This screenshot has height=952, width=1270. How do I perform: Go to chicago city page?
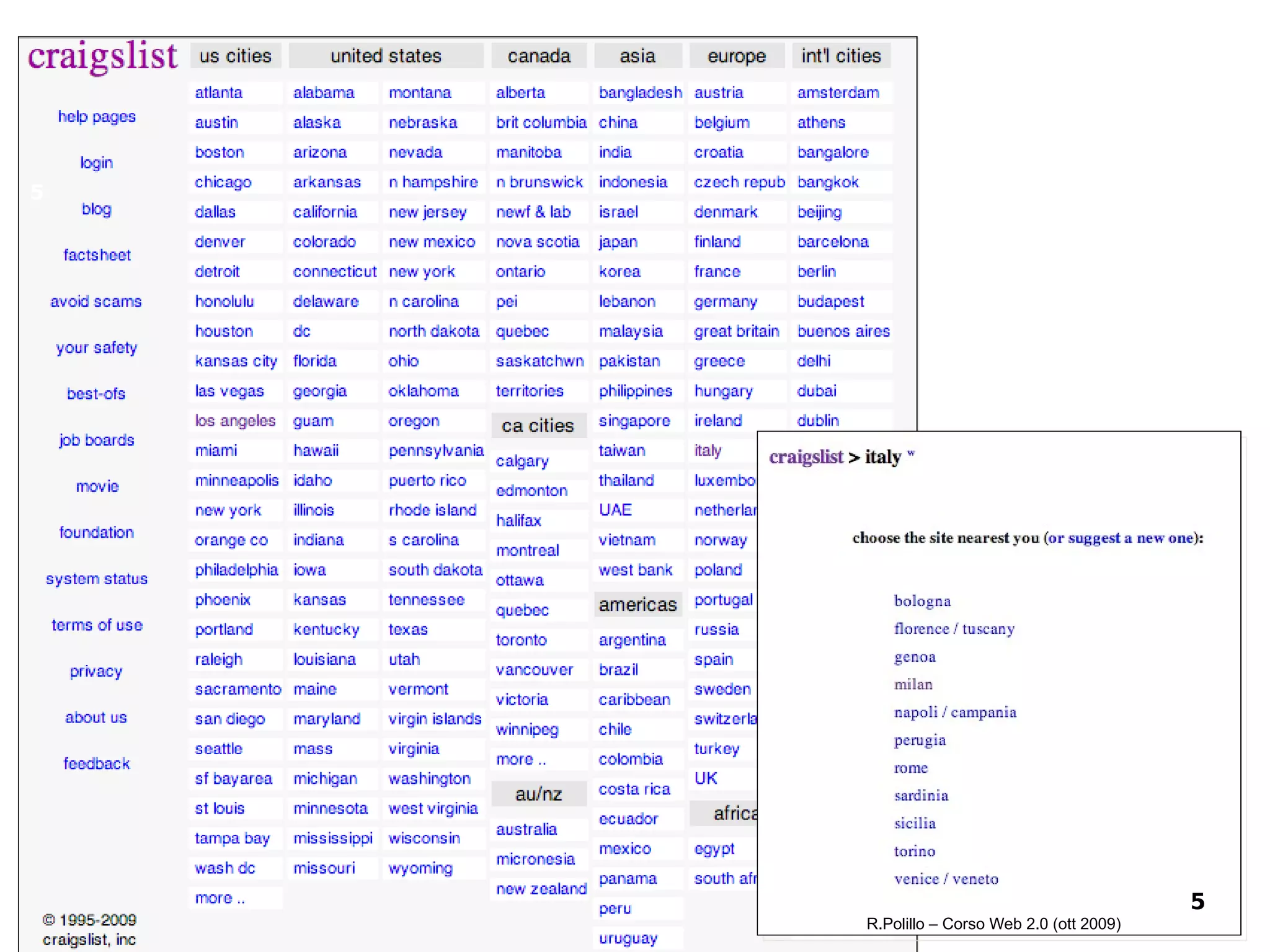point(223,182)
